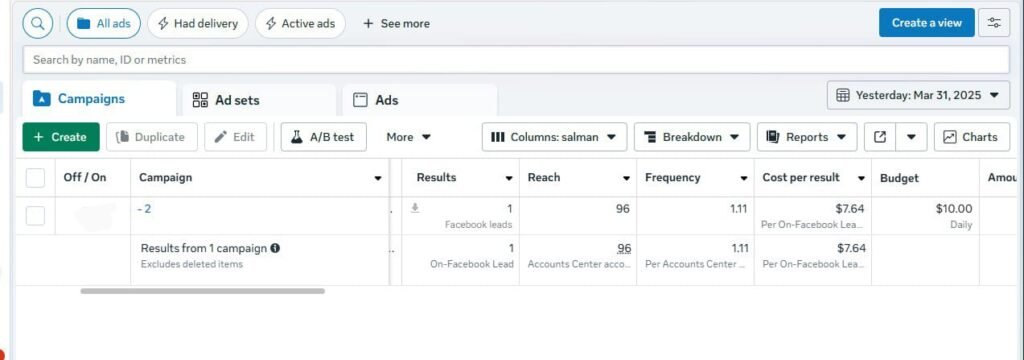Viewport: 1024px width, 360px height.
Task: Tick the checkbox for campaign -2 row
Action: [x=35, y=216]
